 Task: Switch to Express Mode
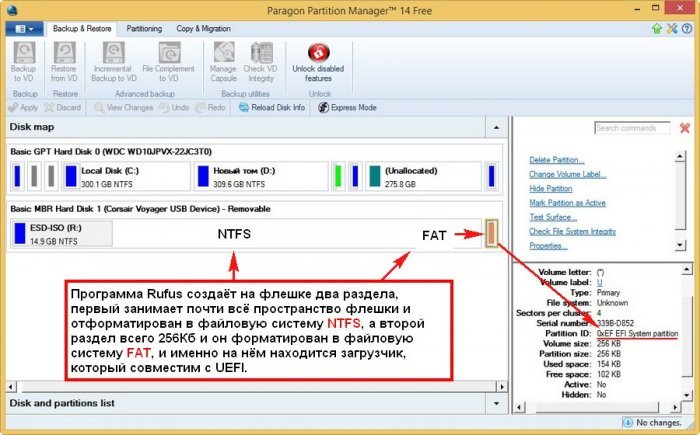pyautogui.click(x=347, y=108)
